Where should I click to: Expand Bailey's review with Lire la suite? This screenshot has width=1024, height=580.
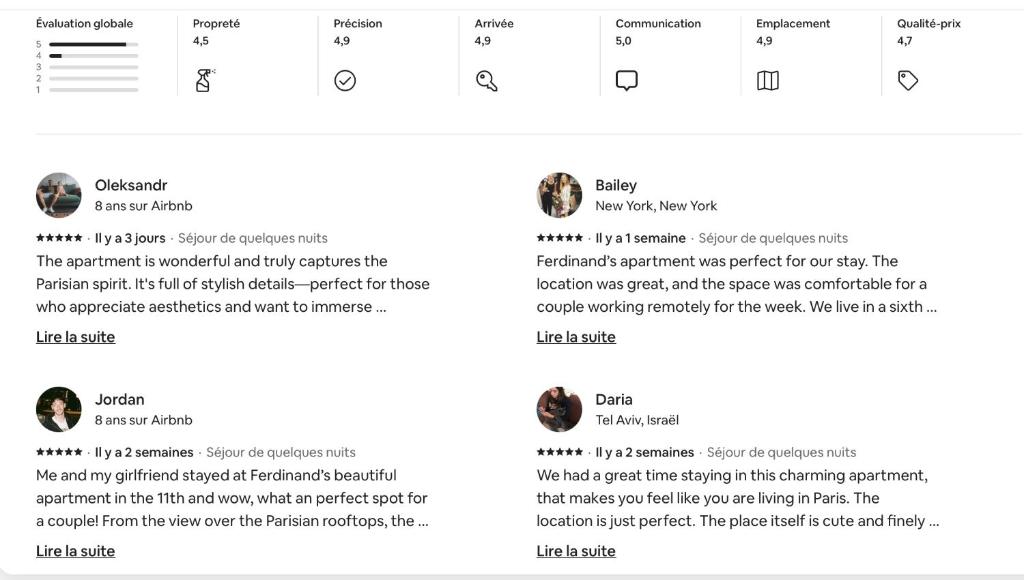(x=576, y=337)
